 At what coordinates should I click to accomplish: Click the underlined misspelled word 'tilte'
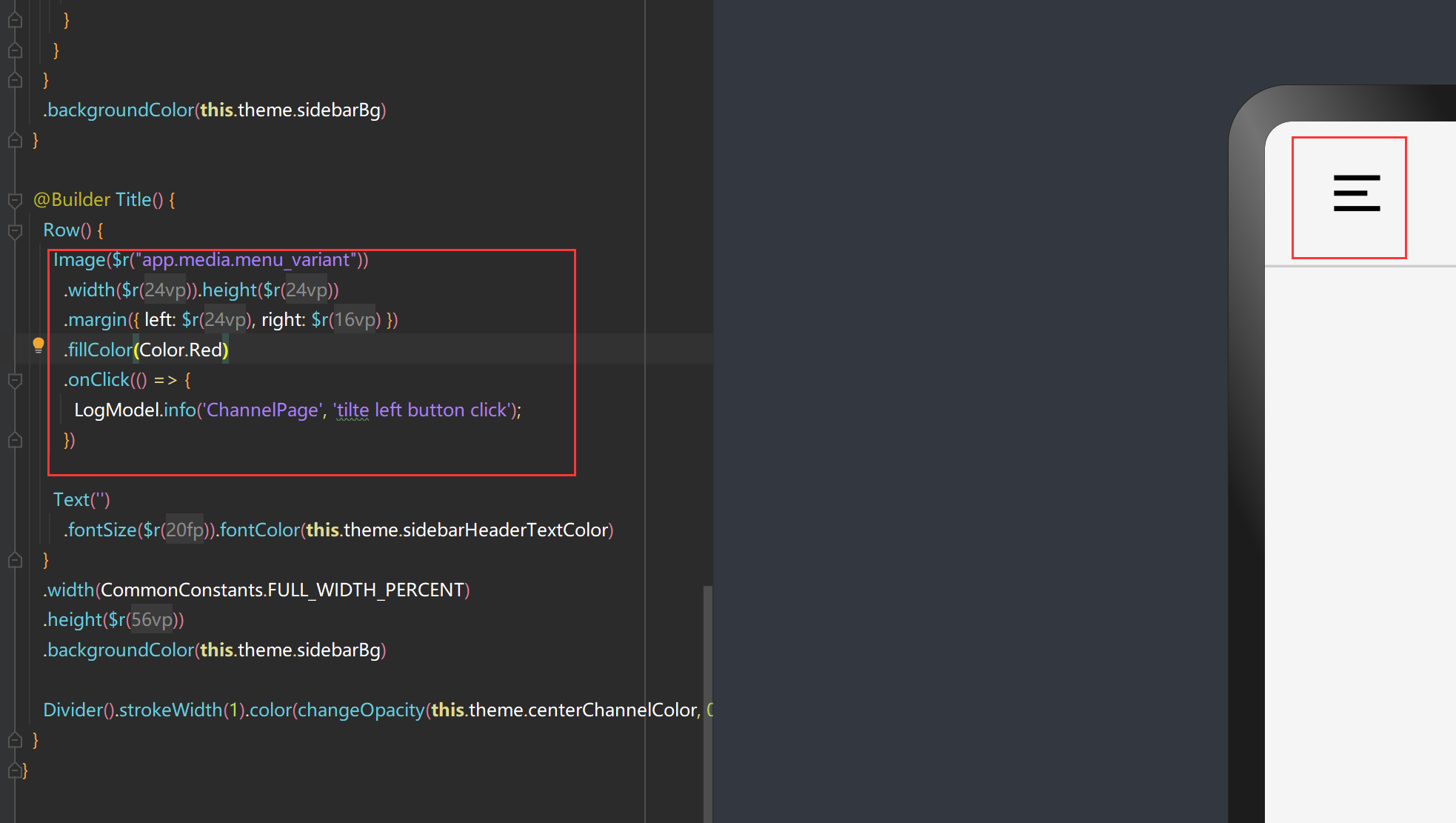353,410
